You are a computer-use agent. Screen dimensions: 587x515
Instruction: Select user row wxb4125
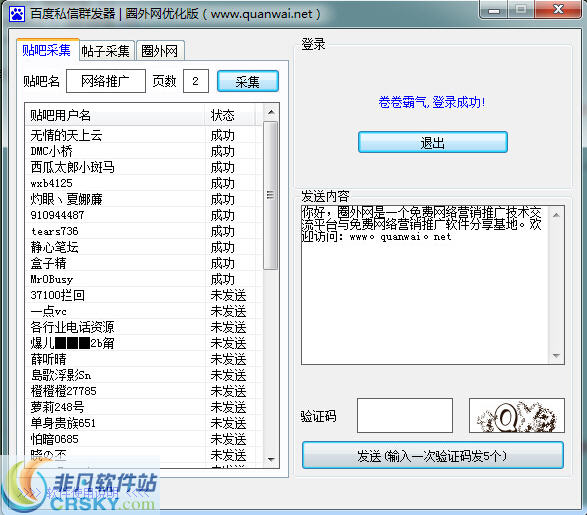click(144, 183)
